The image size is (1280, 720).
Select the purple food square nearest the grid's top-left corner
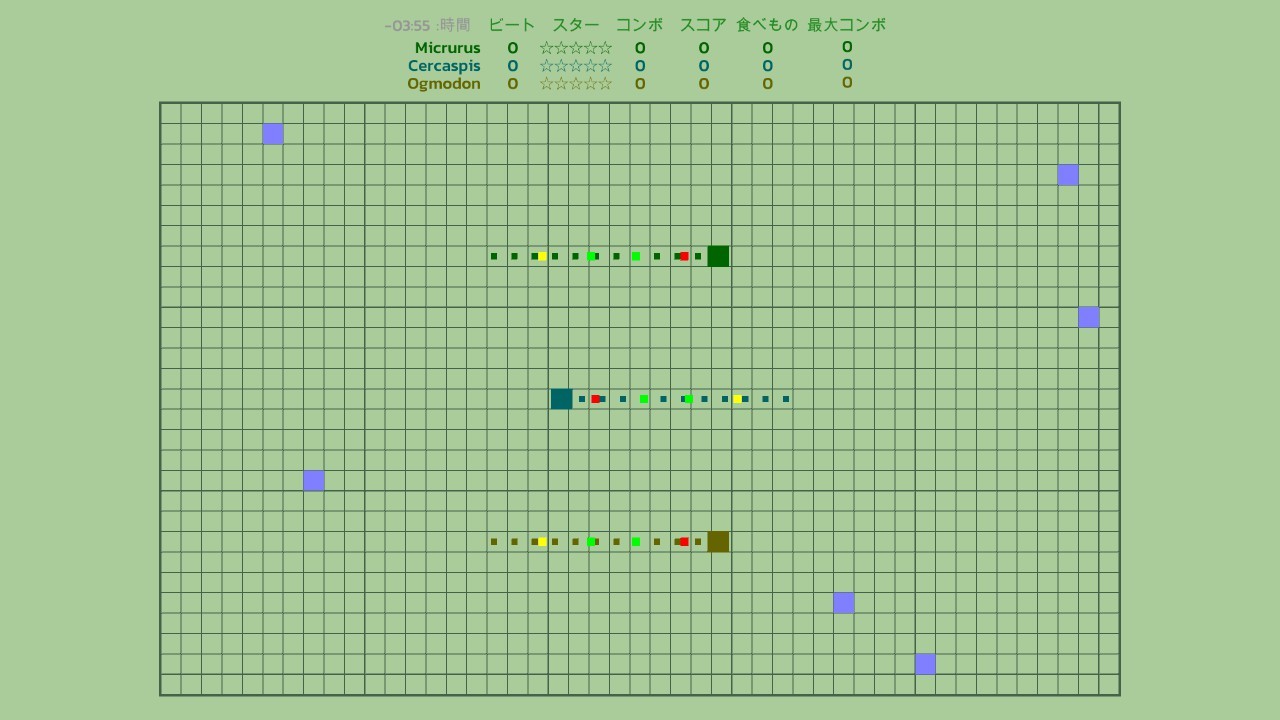[273, 134]
